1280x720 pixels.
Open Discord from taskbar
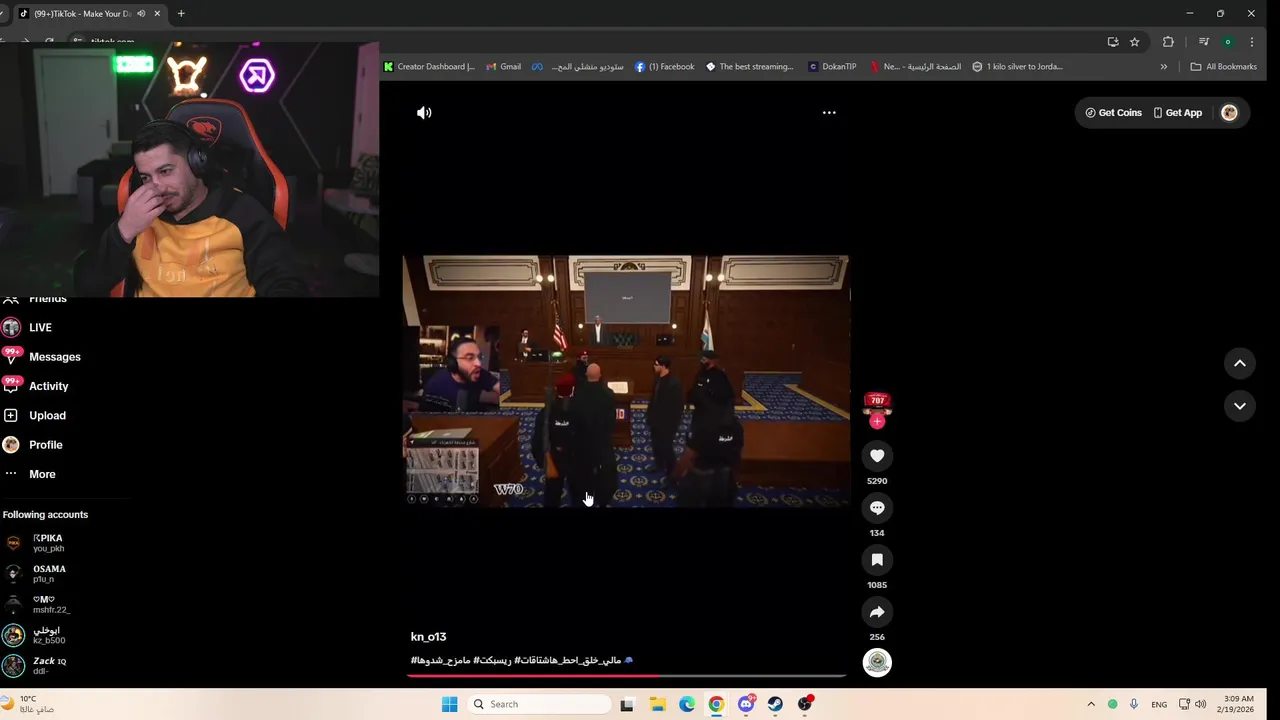click(746, 704)
